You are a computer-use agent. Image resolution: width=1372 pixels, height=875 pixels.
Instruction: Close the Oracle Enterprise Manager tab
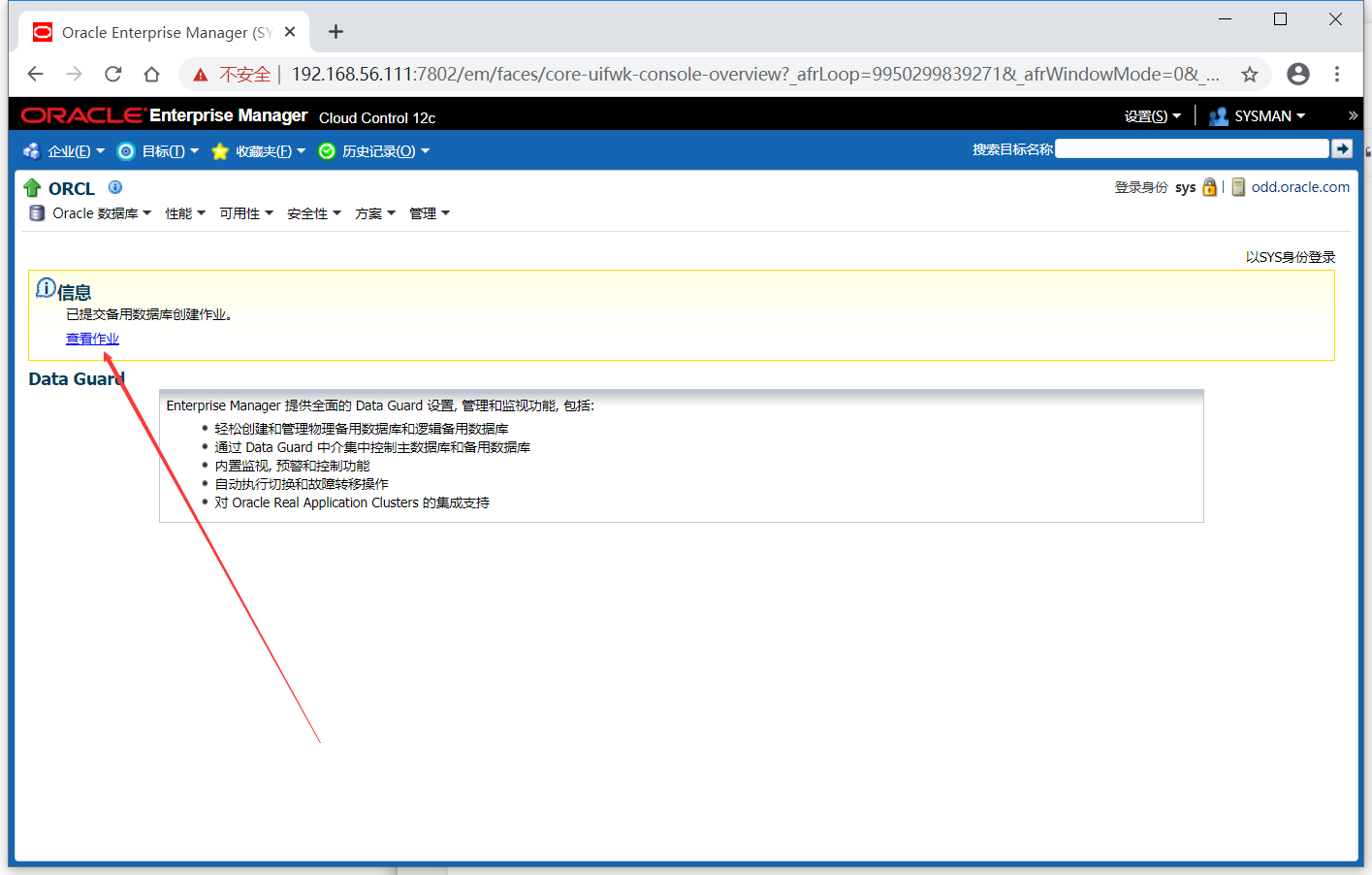click(x=290, y=32)
